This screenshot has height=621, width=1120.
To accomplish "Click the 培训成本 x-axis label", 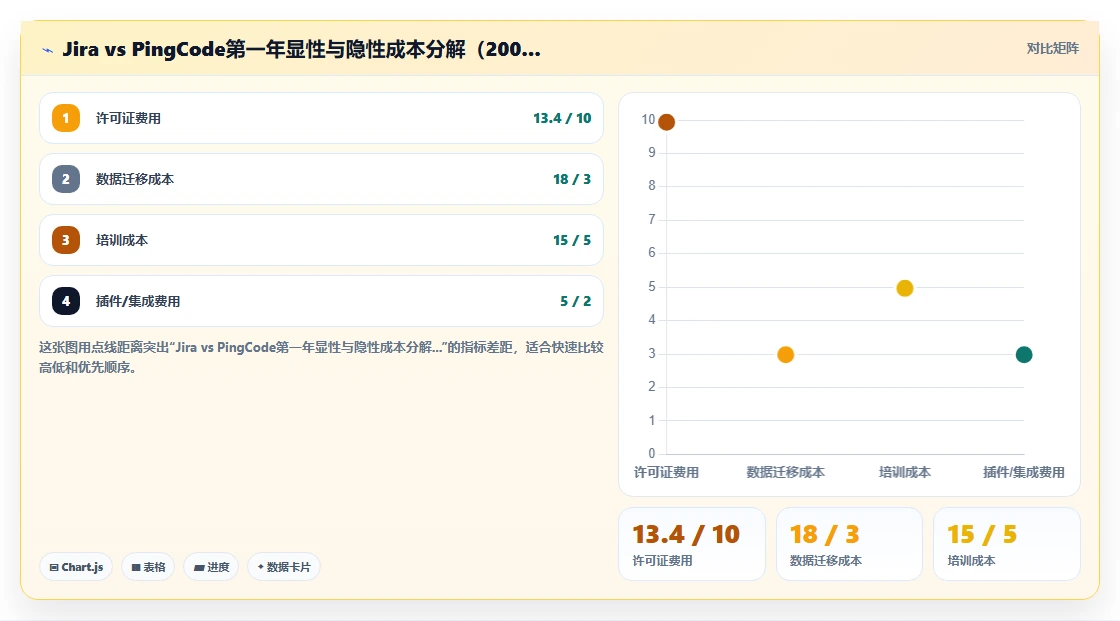I will (x=905, y=472).
